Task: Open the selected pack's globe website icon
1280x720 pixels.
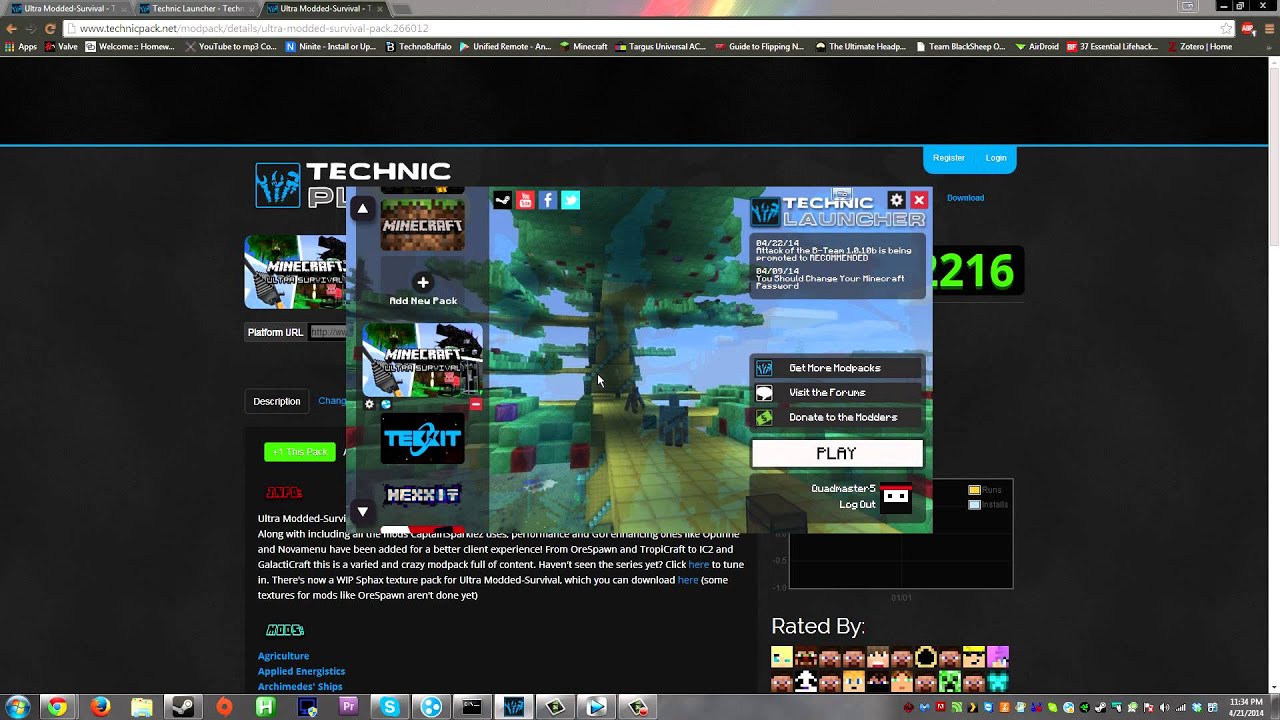Action: tap(386, 404)
